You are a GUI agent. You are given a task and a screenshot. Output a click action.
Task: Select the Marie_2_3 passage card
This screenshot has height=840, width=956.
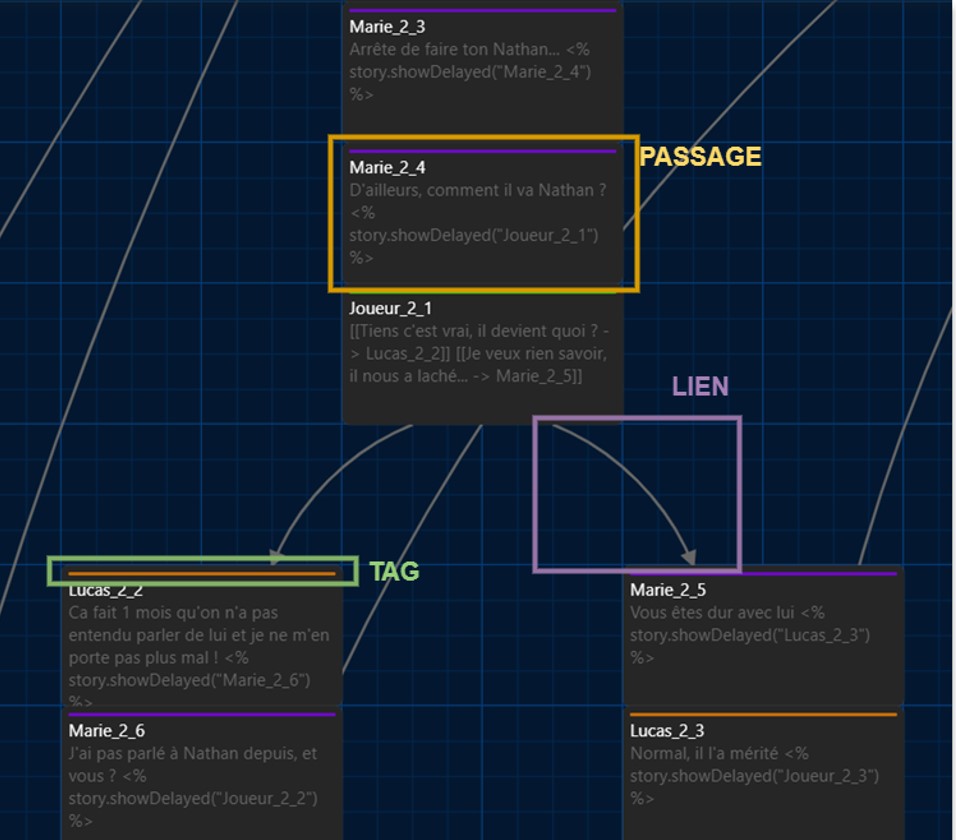click(483, 72)
